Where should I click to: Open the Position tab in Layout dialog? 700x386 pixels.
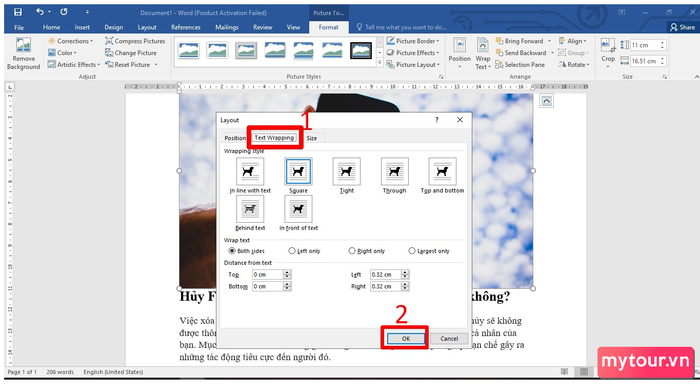pyautogui.click(x=235, y=138)
